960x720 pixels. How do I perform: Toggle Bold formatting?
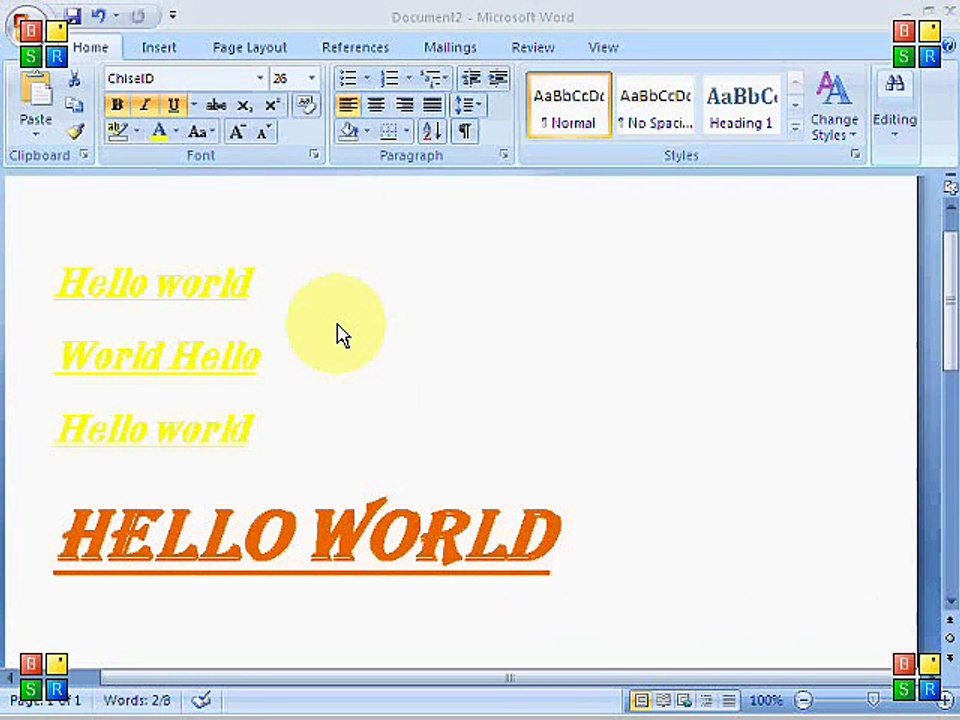117,105
